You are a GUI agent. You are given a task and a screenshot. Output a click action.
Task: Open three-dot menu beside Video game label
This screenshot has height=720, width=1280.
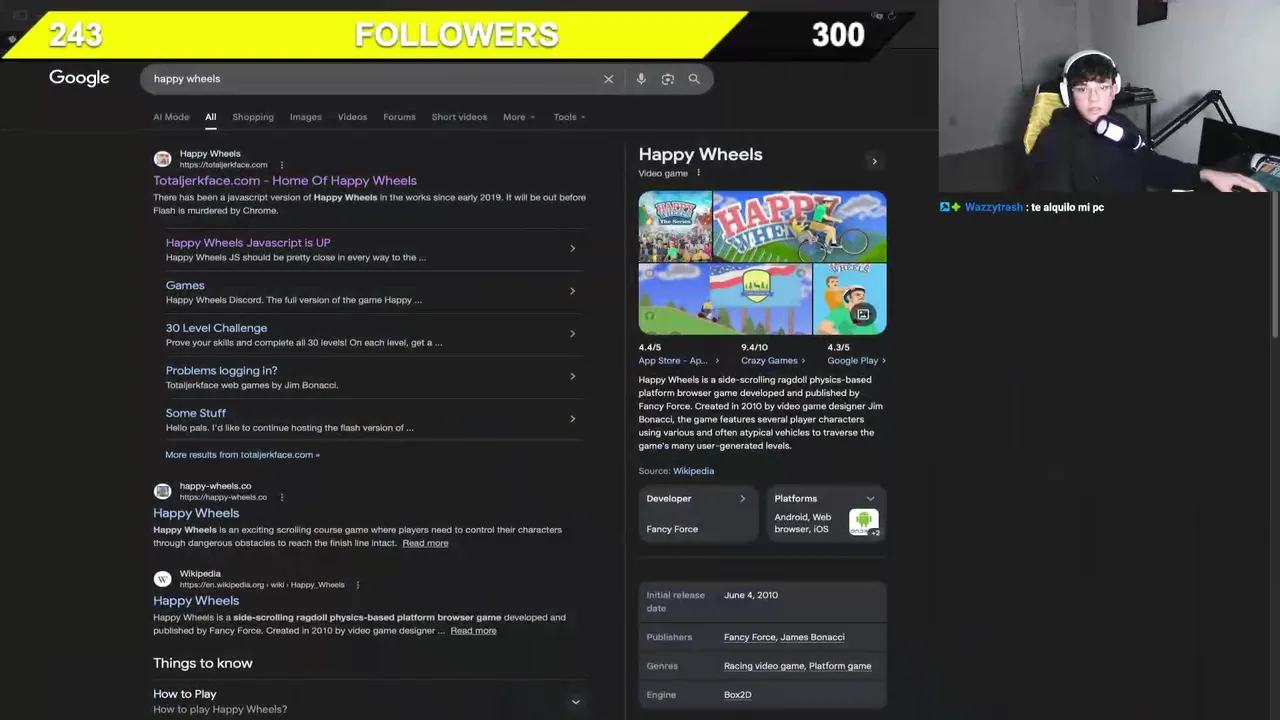pyautogui.click(x=698, y=173)
